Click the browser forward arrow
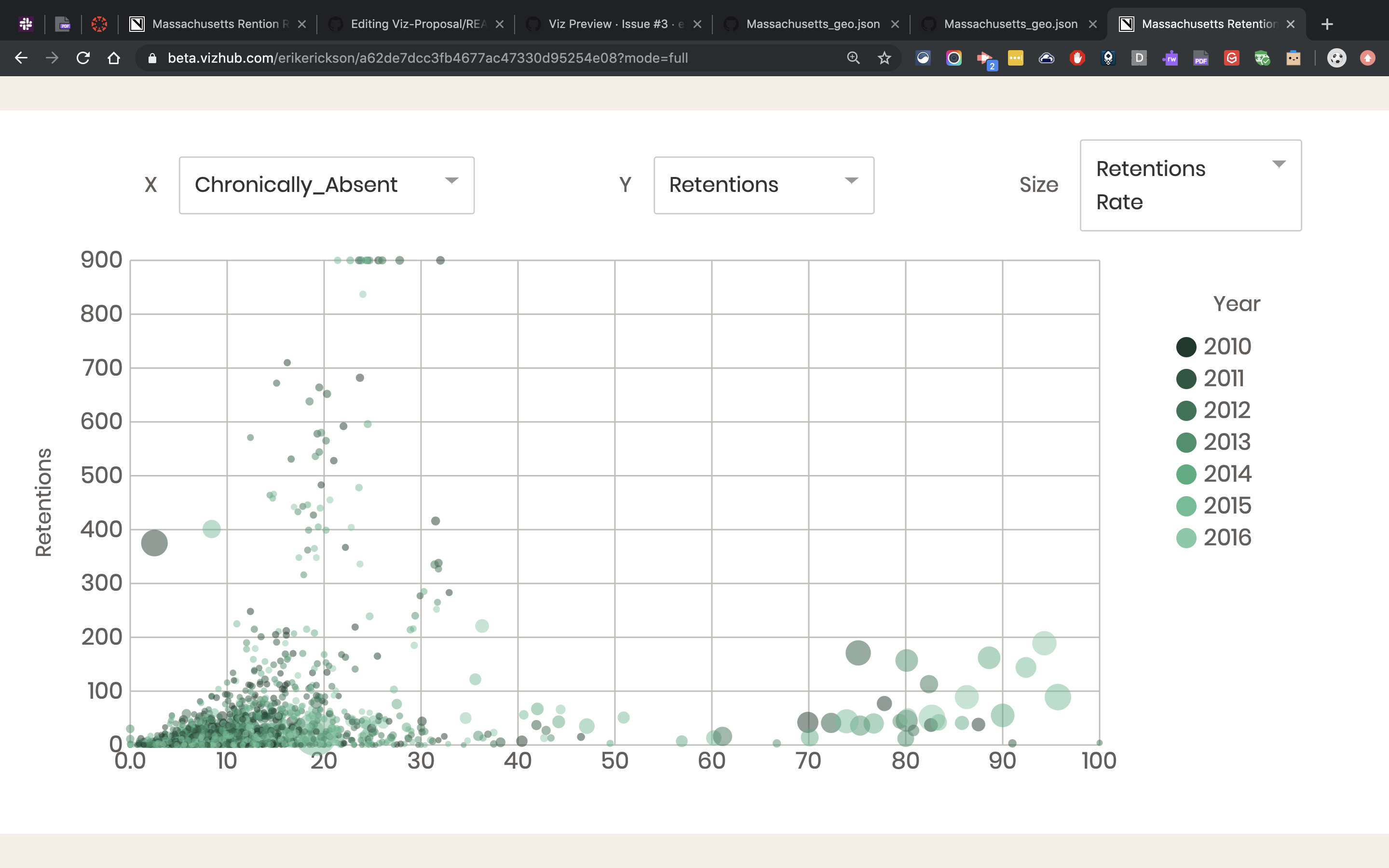The width and height of the screenshot is (1389, 868). tap(52, 58)
